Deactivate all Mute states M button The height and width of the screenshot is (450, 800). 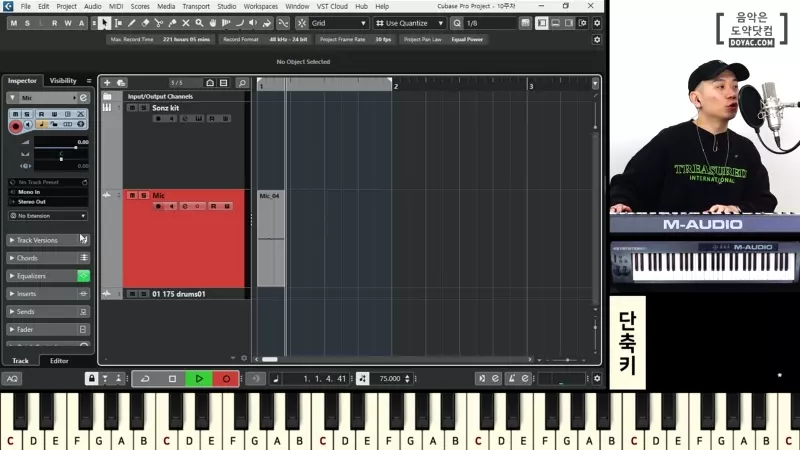pos(14,23)
